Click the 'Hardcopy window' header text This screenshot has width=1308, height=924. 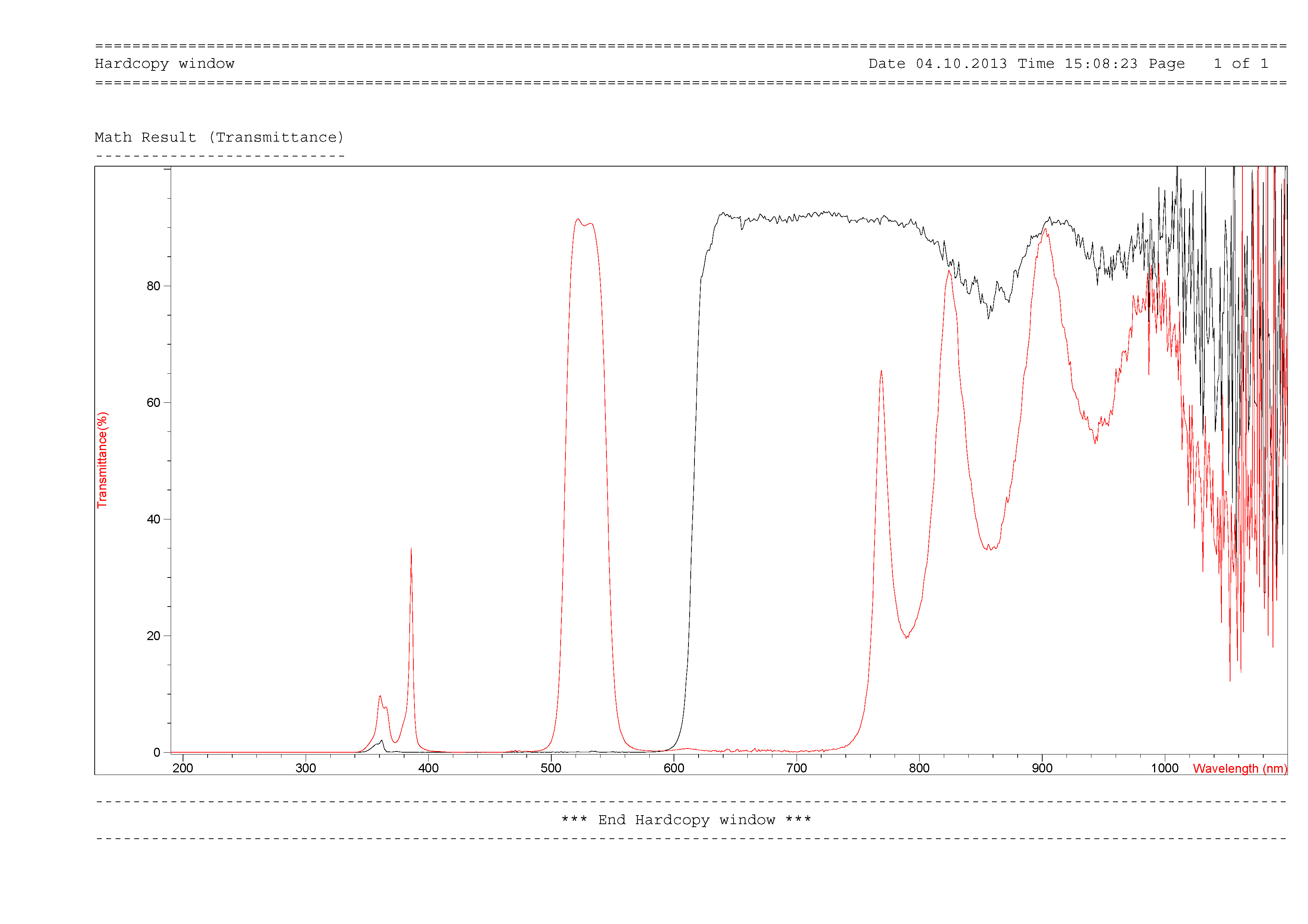coord(164,64)
